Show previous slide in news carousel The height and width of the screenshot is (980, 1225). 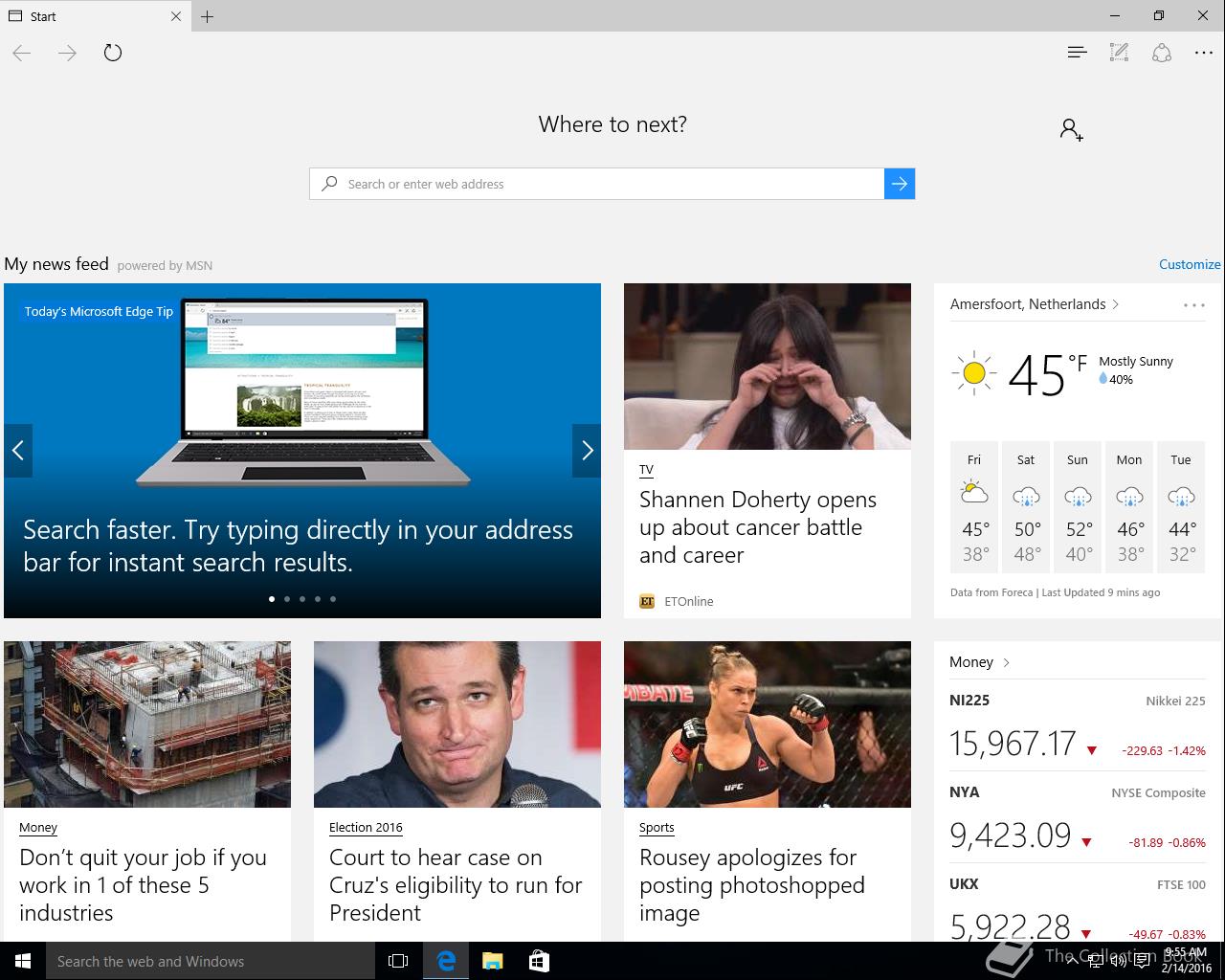pyautogui.click(x=18, y=450)
